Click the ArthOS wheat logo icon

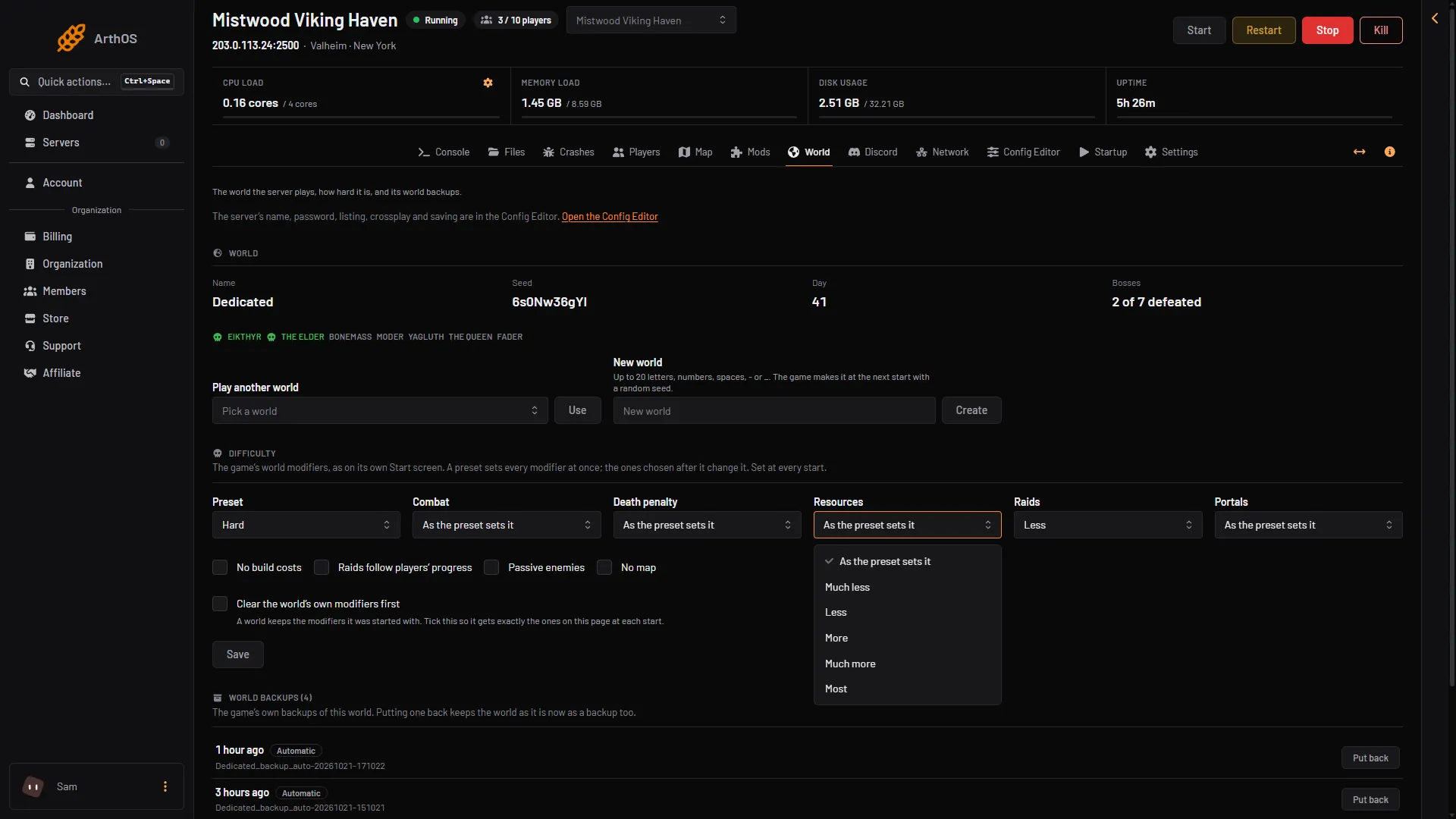(x=71, y=38)
